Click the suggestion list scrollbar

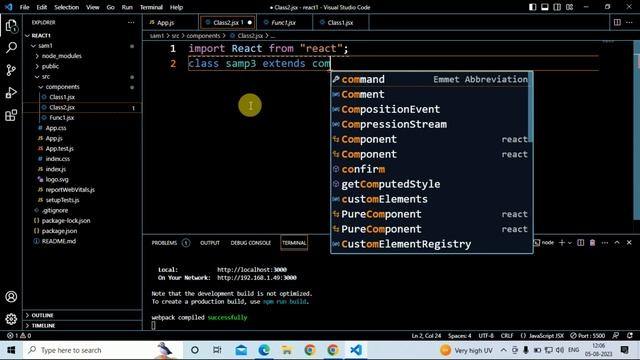531,107
